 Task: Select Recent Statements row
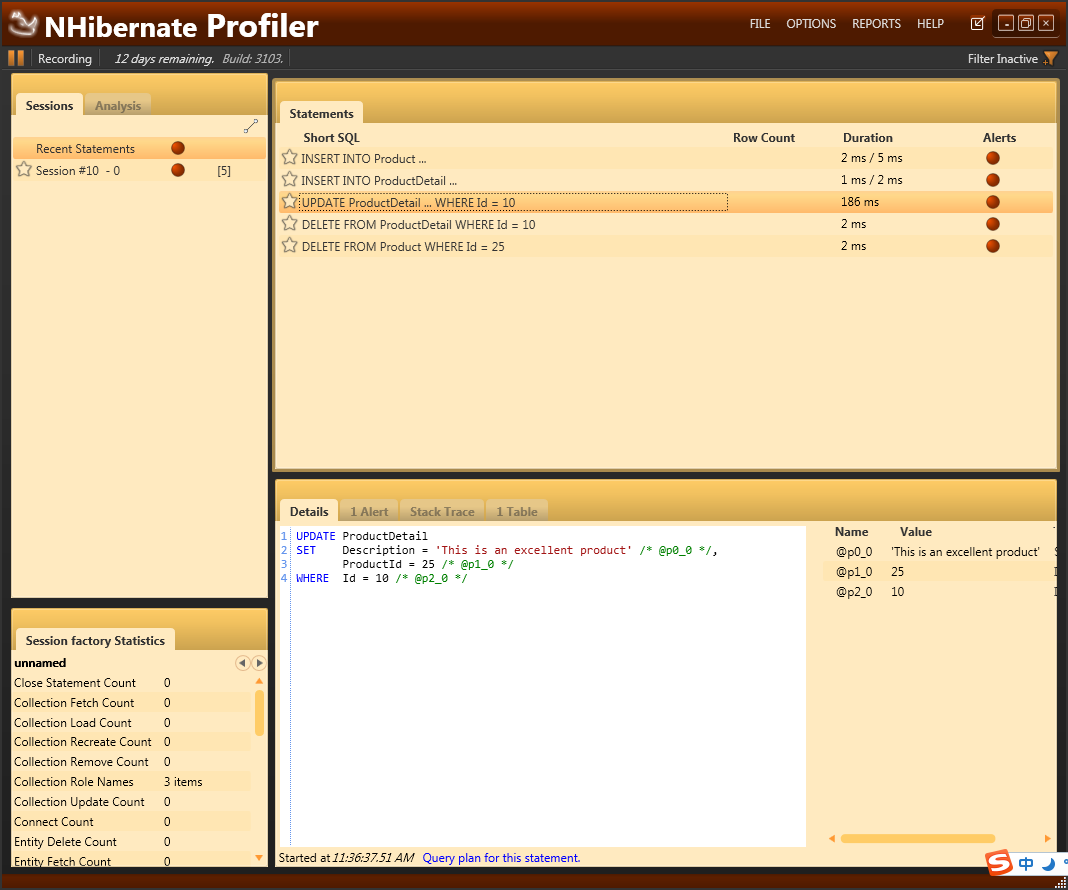tap(140, 148)
